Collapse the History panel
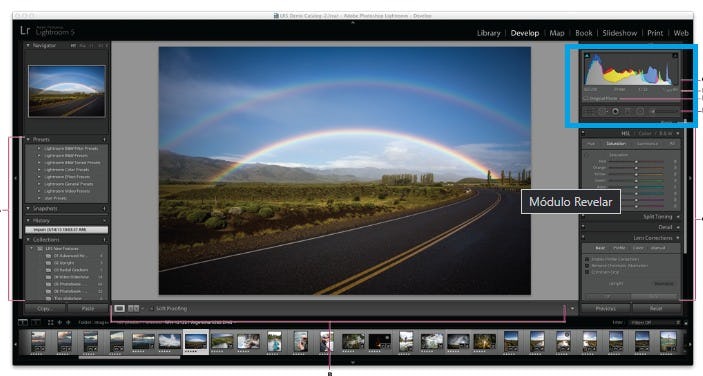Image resolution: width=703 pixels, height=376 pixels. tap(28, 220)
